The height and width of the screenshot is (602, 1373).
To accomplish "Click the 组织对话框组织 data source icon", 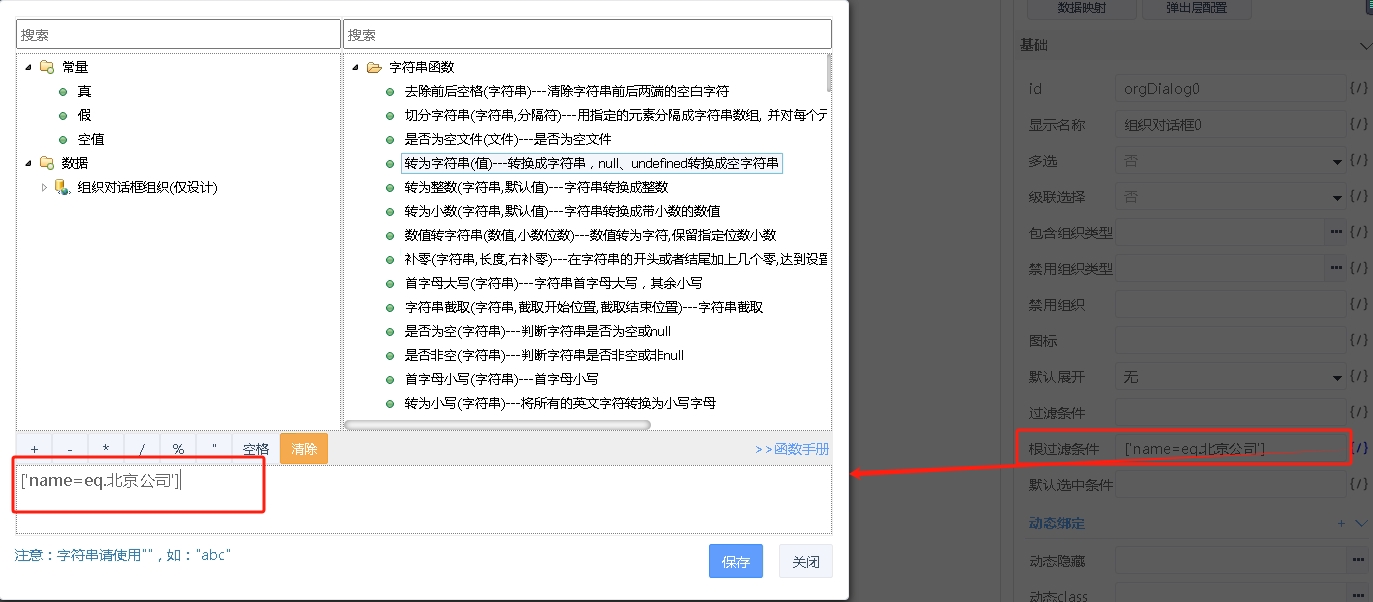I will [x=61, y=187].
